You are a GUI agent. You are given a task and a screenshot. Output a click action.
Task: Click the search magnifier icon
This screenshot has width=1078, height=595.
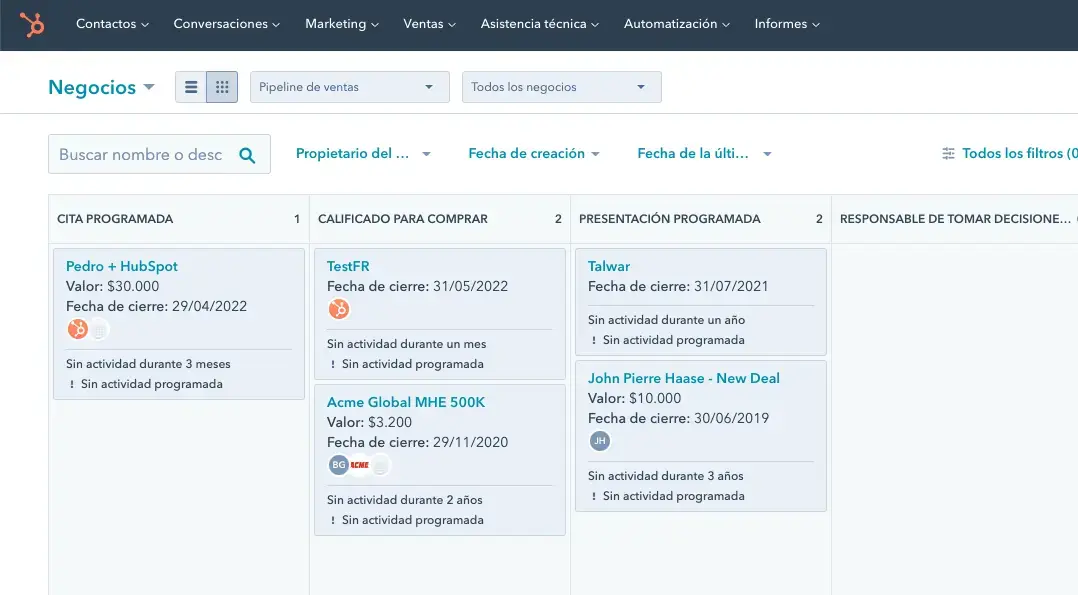246,155
